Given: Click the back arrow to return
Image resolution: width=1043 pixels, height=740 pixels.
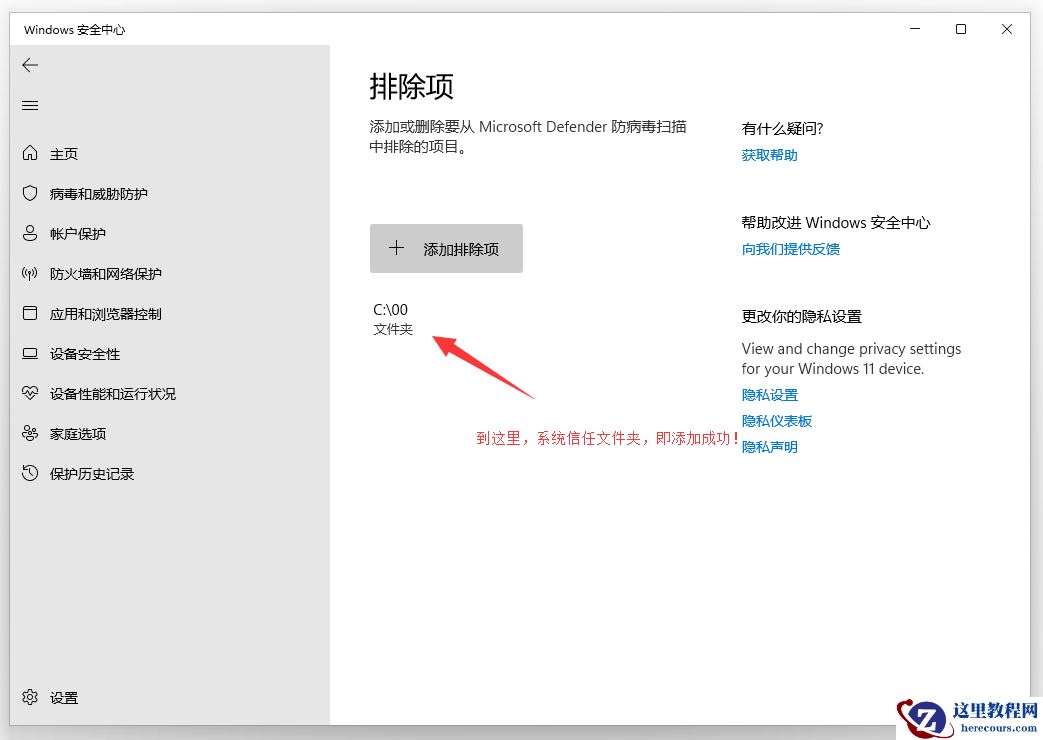Looking at the screenshot, I should pyautogui.click(x=30, y=65).
